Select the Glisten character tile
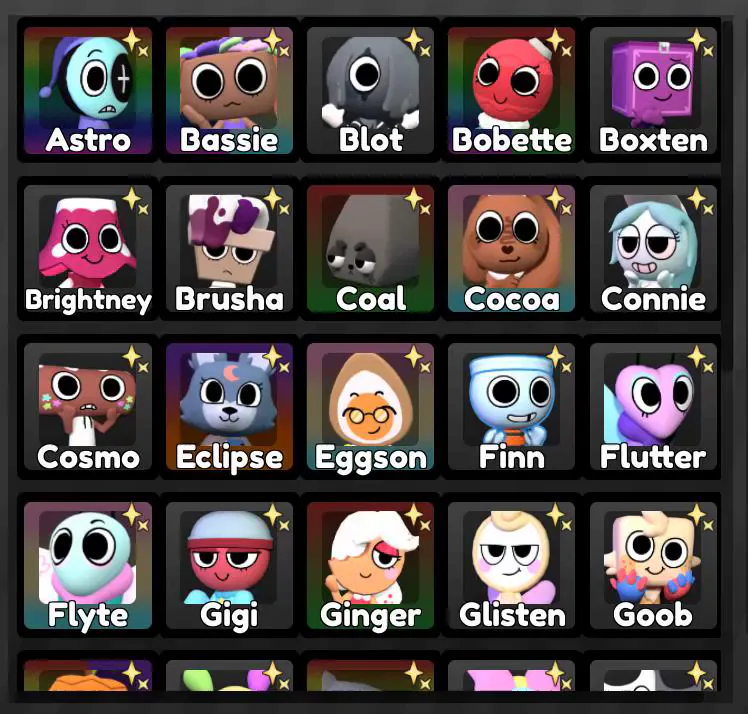Image resolution: width=748 pixels, height=714 pixels. [512, 565]
